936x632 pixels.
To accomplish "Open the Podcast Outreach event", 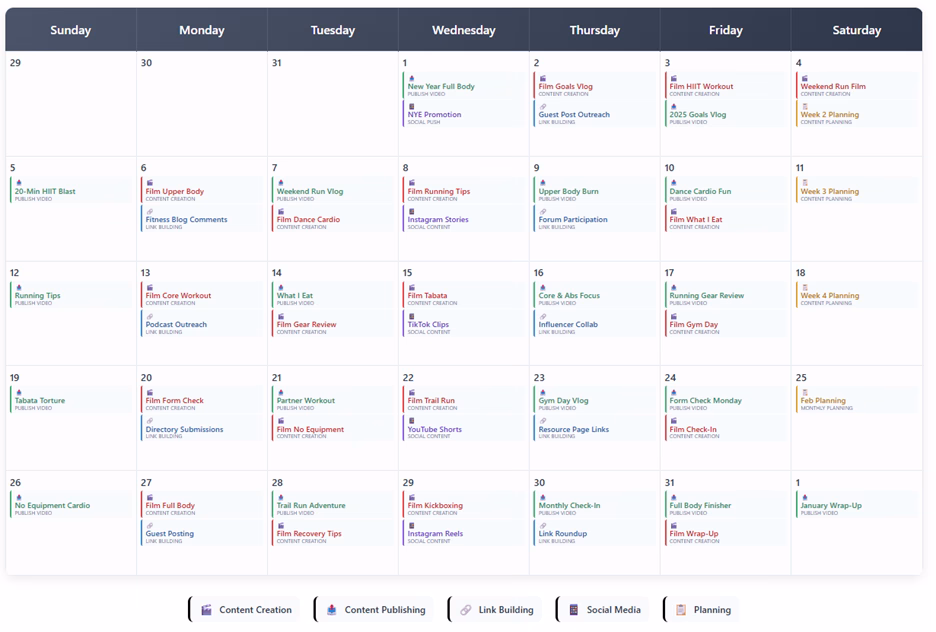I will [x=202, y=323].
